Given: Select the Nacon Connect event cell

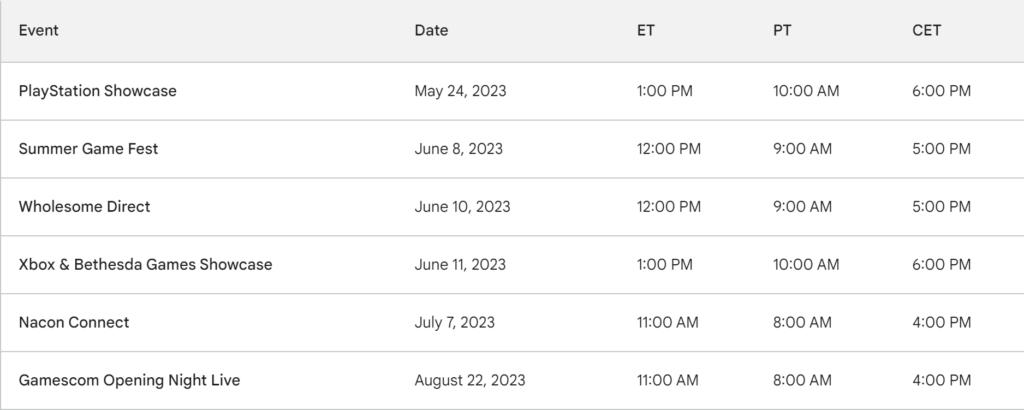Looking at the screenshot, I should point(74,323).
